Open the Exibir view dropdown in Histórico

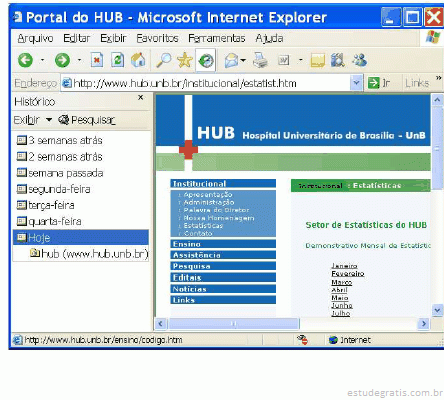click(33, 120)
